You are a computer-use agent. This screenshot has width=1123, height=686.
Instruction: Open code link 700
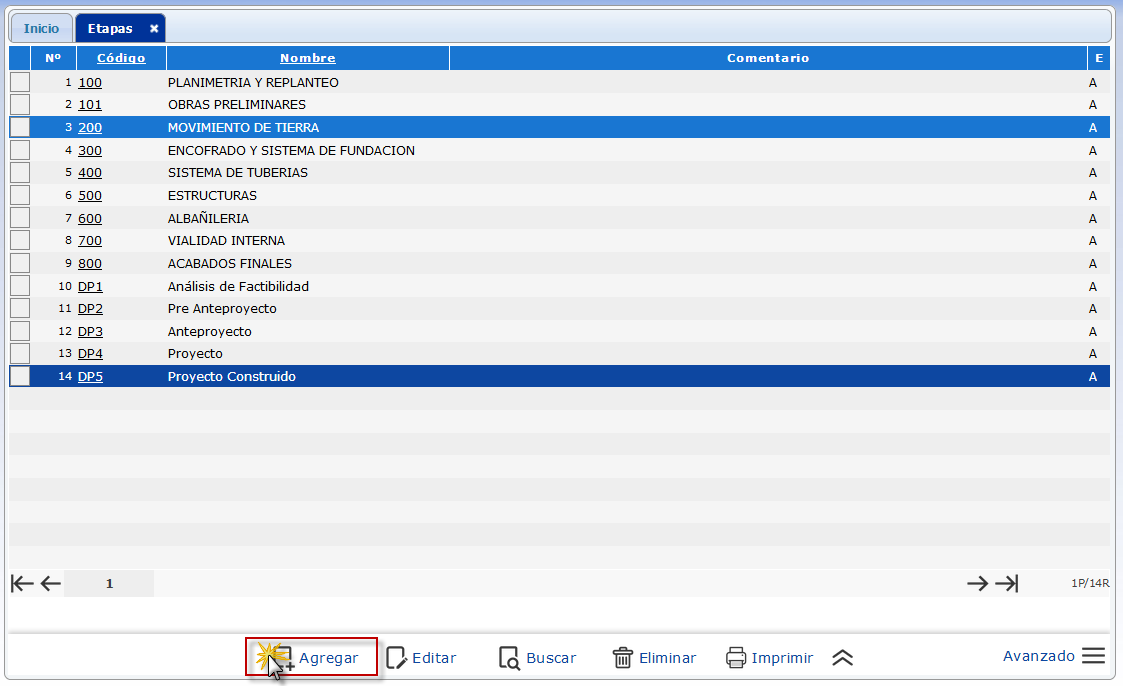tap(90, 241)
